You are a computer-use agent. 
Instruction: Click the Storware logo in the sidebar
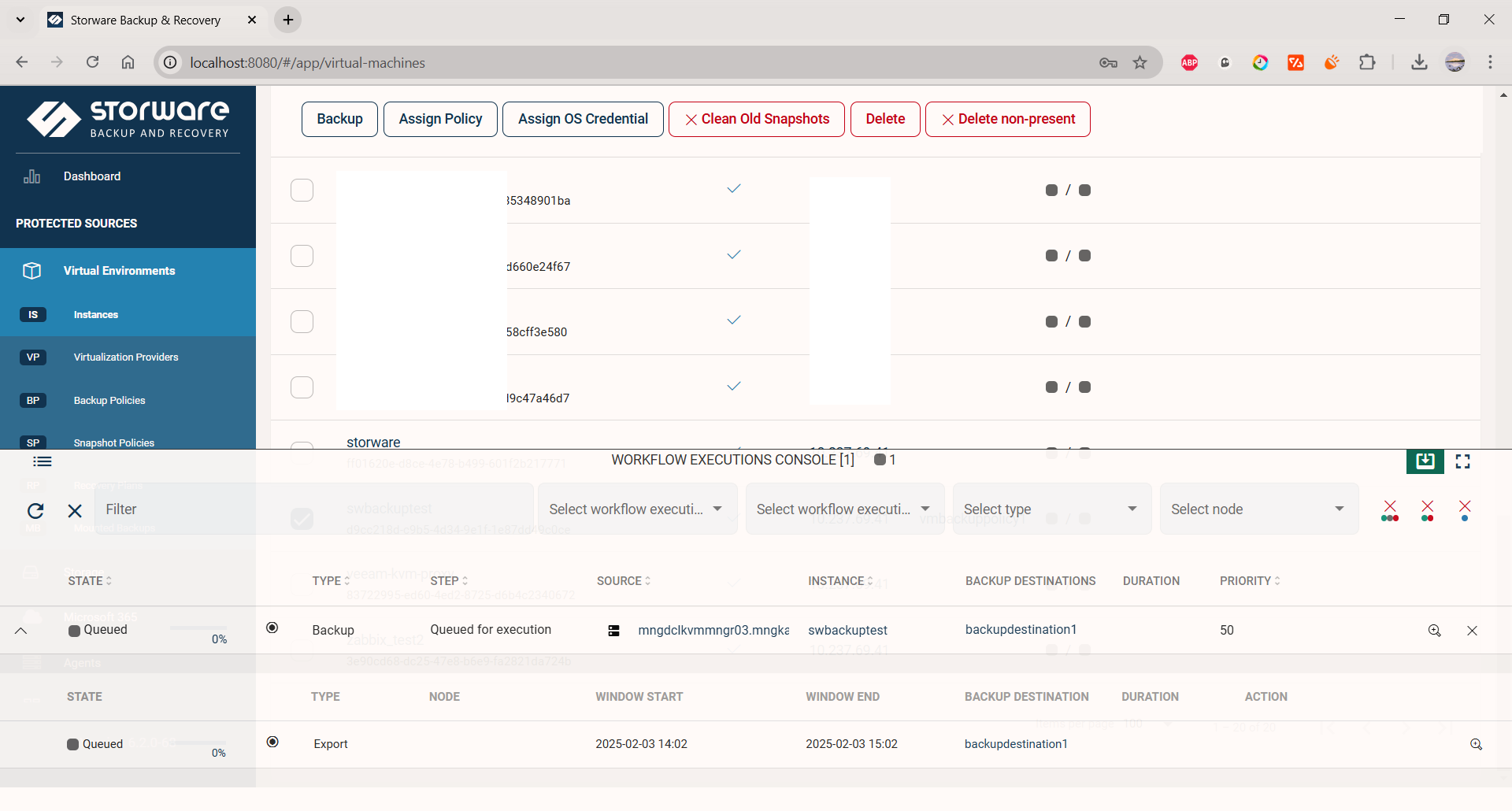pyautogui.click(x=128, y=119)
